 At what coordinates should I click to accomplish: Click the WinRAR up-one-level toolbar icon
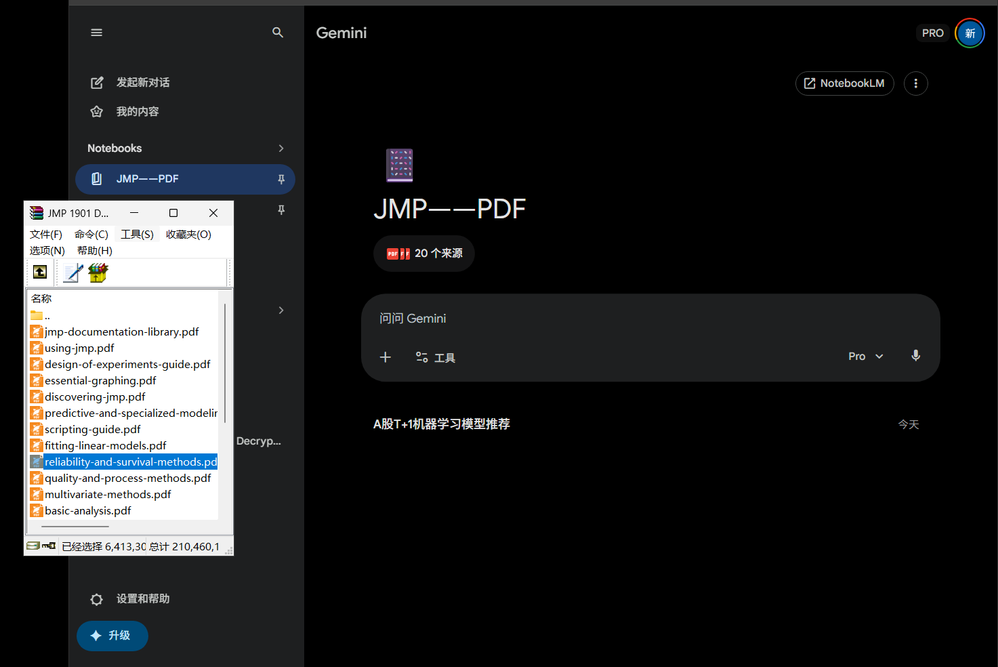[x=39, y=272]
